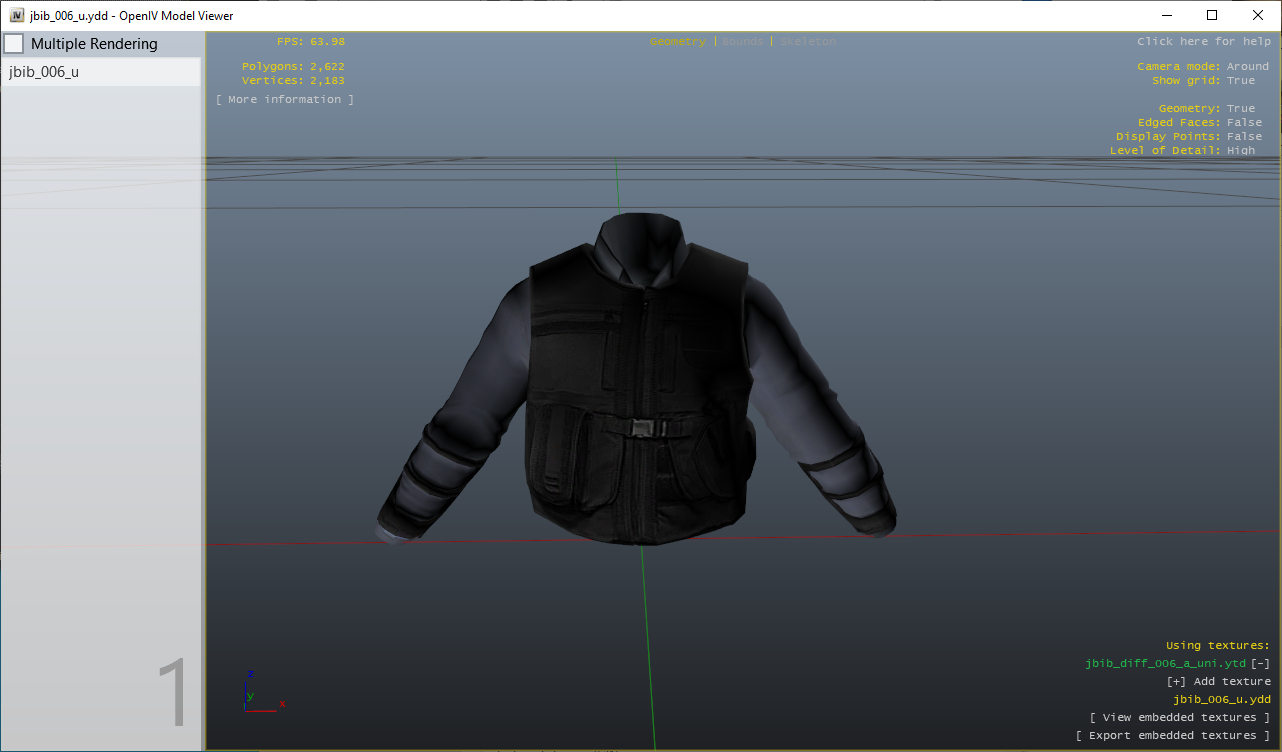
Task: Add a texture with the plus button
Action: (x=1175, y=681)
